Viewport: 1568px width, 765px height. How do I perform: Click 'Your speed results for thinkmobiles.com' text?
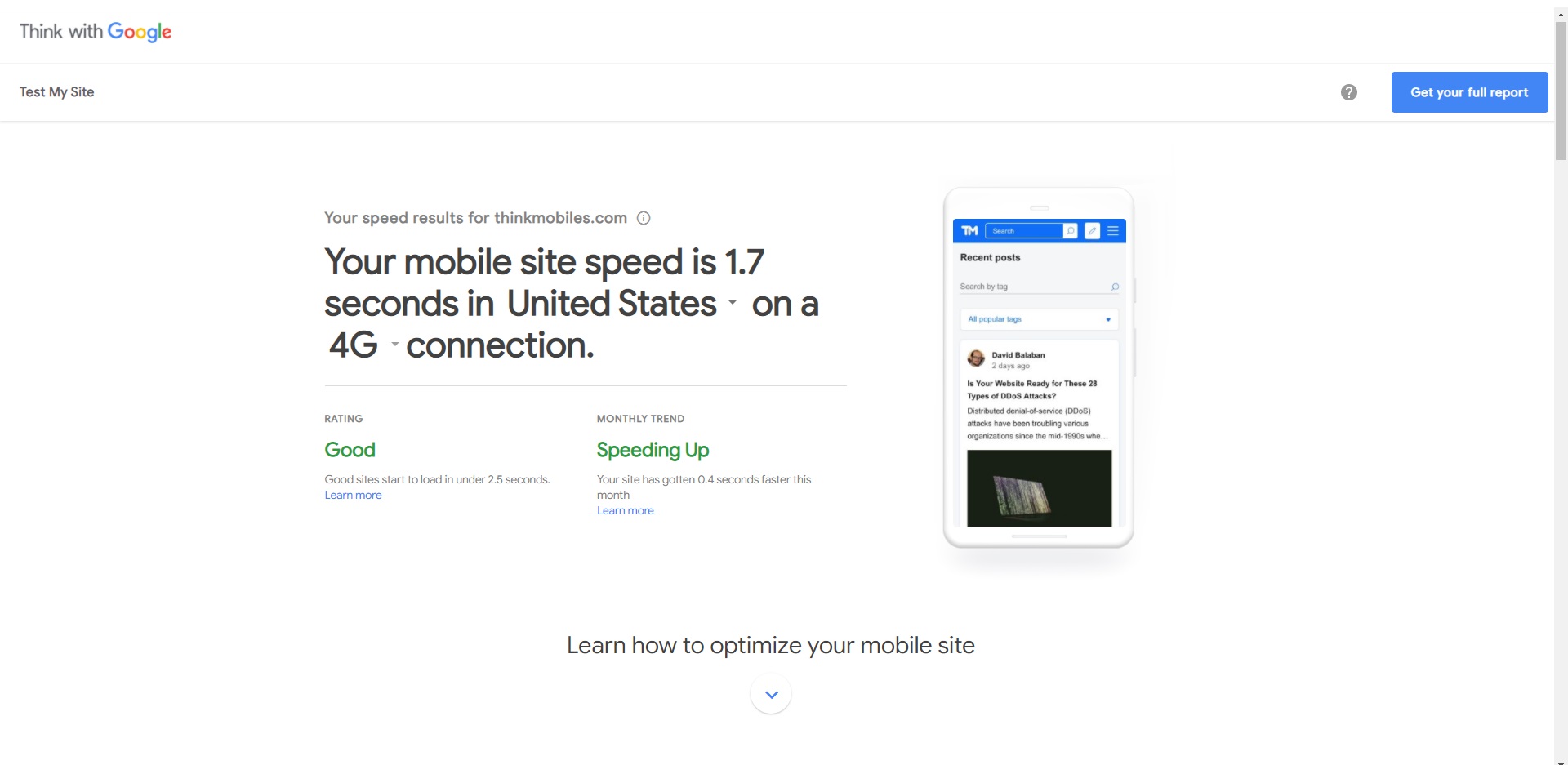tap(475, 218)
